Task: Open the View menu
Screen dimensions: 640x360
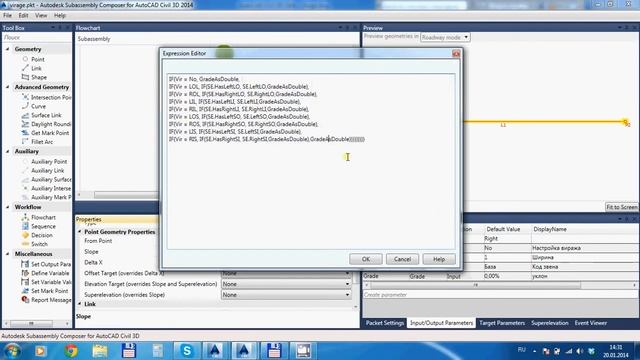Action: 41,16
